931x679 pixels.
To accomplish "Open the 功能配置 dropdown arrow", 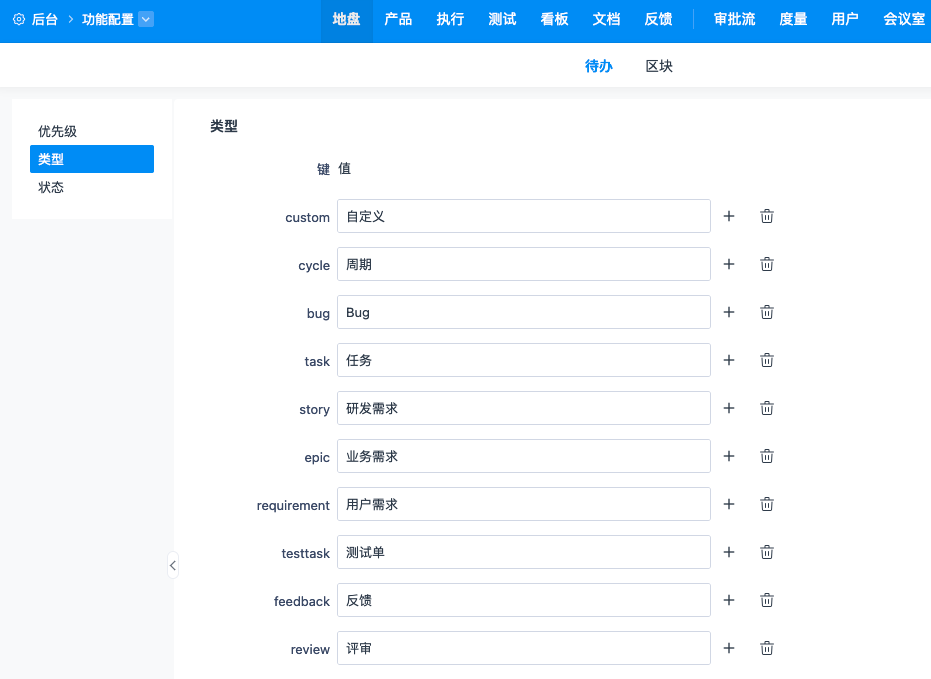I will pos(146,19).
